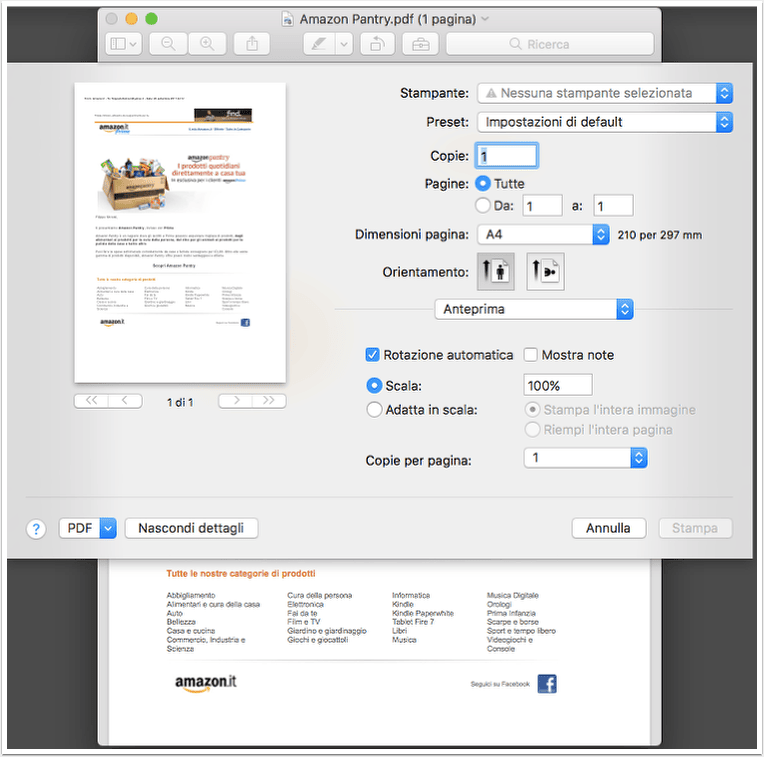Open the share icon in toolbar
The image size is (764, 757).
point(252,44)
